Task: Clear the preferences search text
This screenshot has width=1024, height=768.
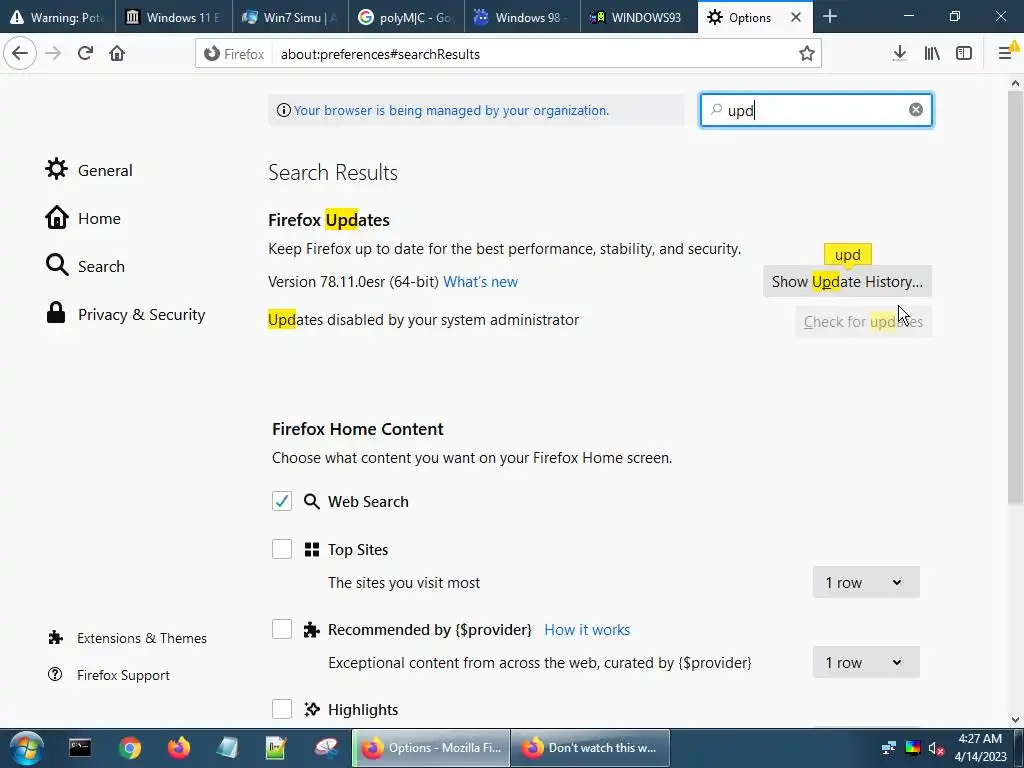Action: click(x=916, y=110)
